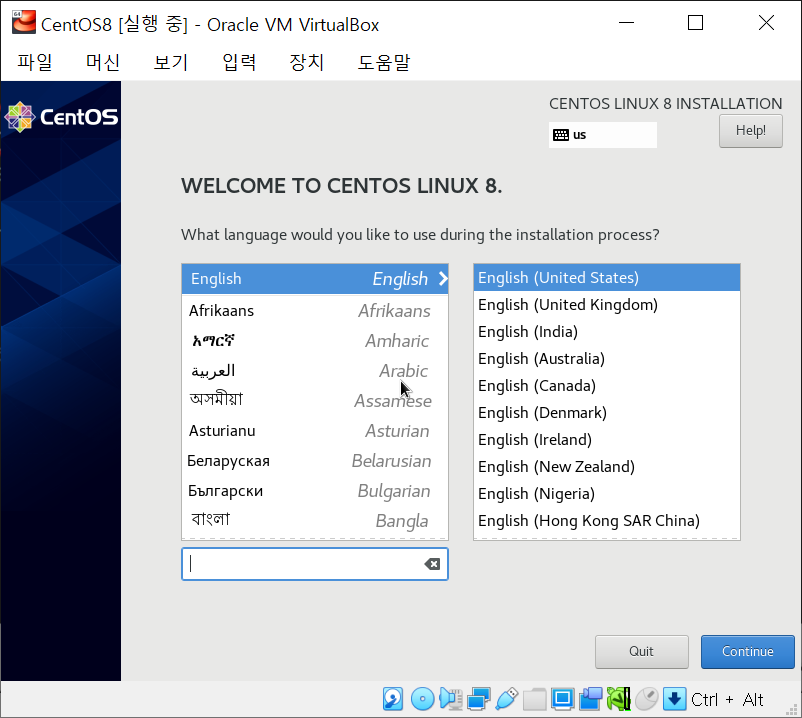Choose English (Australia) locale
Screen dimensions: 802x718
click(x=607, y=359)
